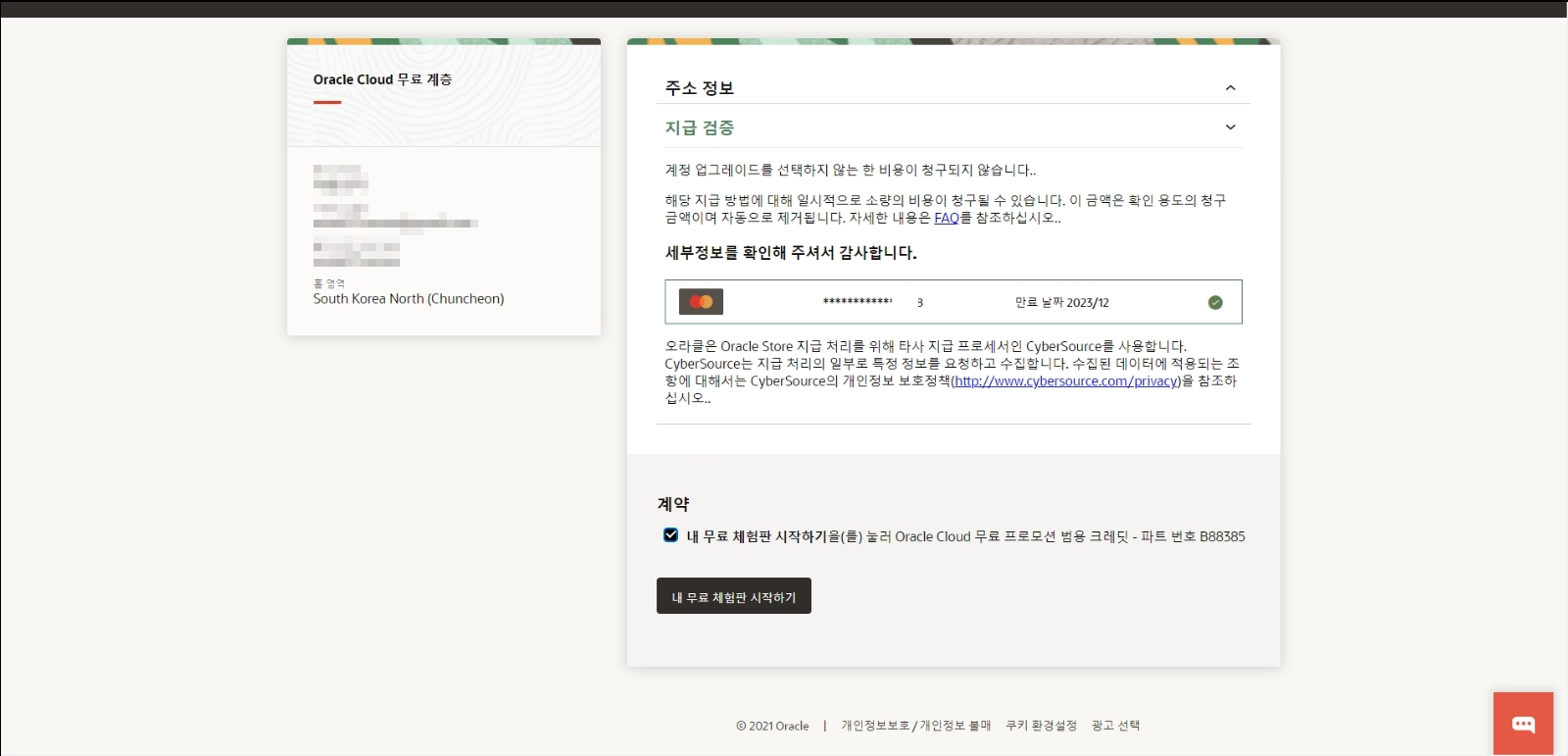The image size is (1568, 756).
Task: Click the Oracle Cloud 무료 계층 heading
Action: tap(382, 79)
